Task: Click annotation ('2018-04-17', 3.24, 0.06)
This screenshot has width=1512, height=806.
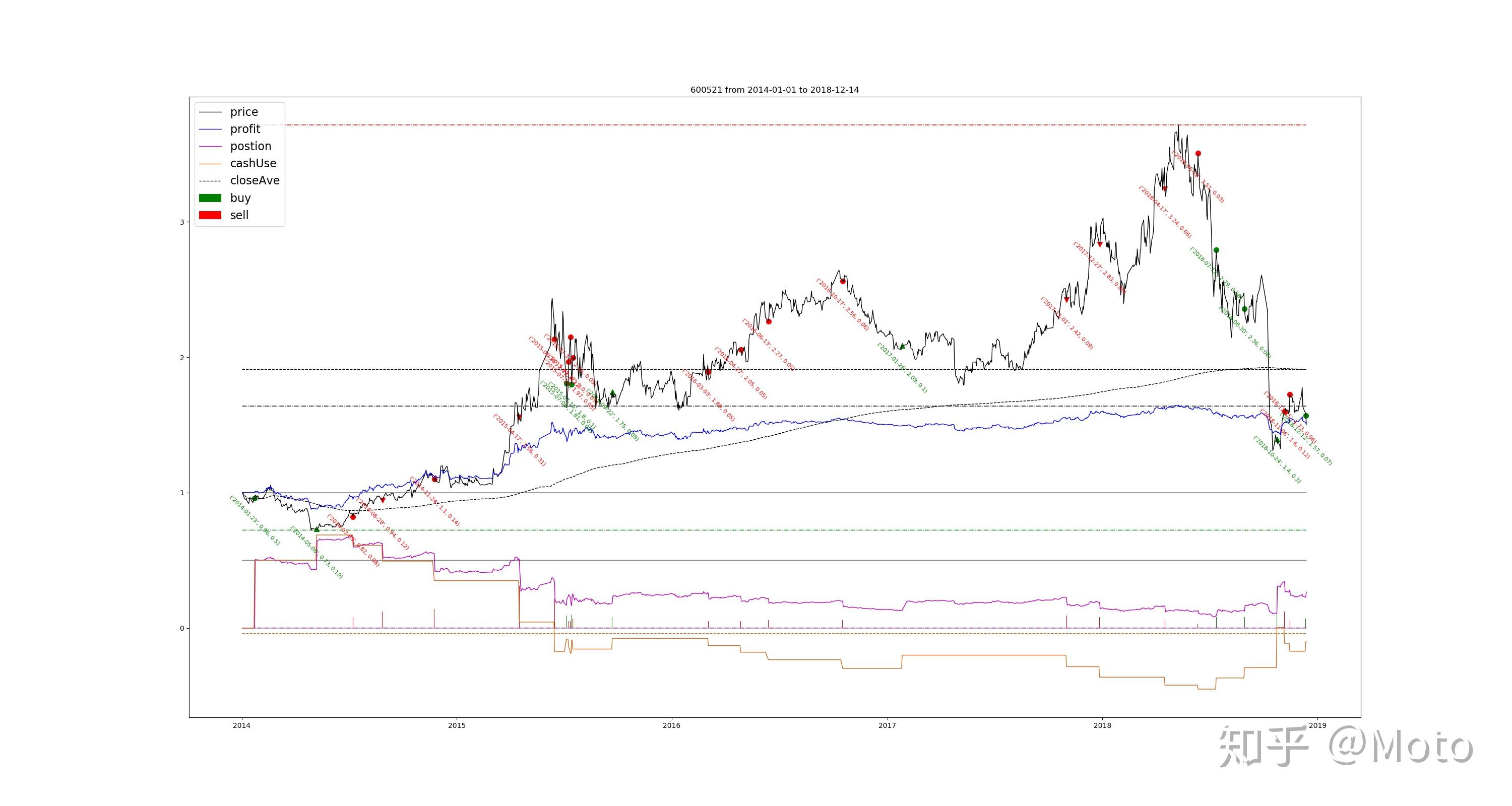Action: click(x=1165, y=213)
